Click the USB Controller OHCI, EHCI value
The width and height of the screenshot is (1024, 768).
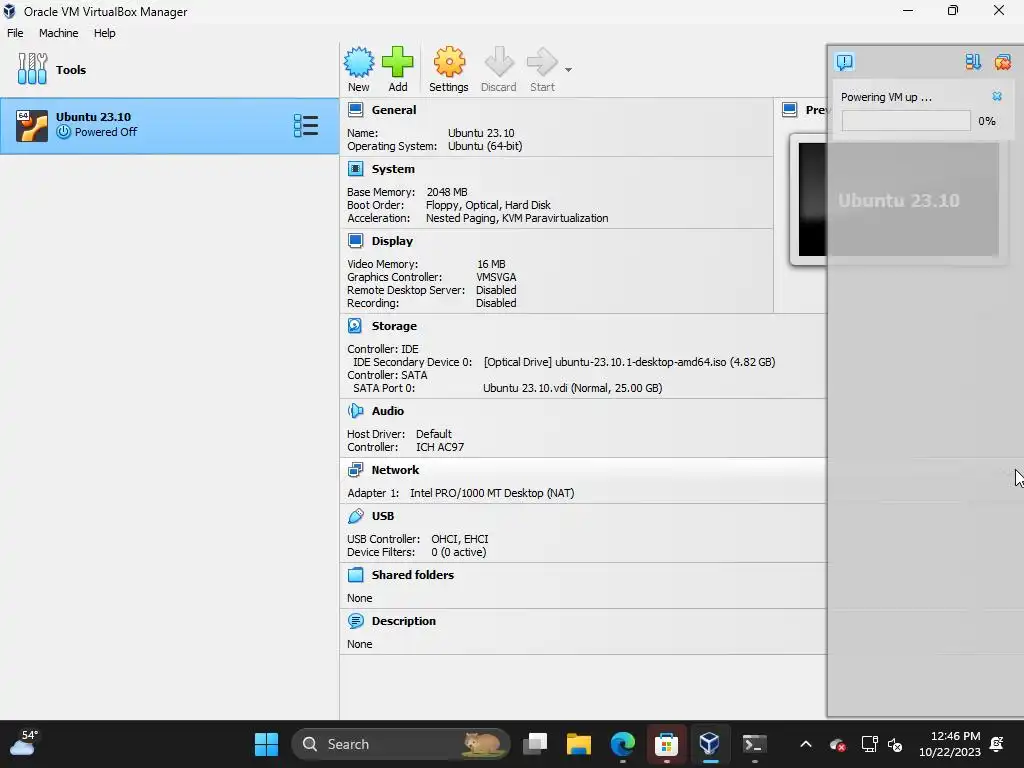(x=459, y=539)
